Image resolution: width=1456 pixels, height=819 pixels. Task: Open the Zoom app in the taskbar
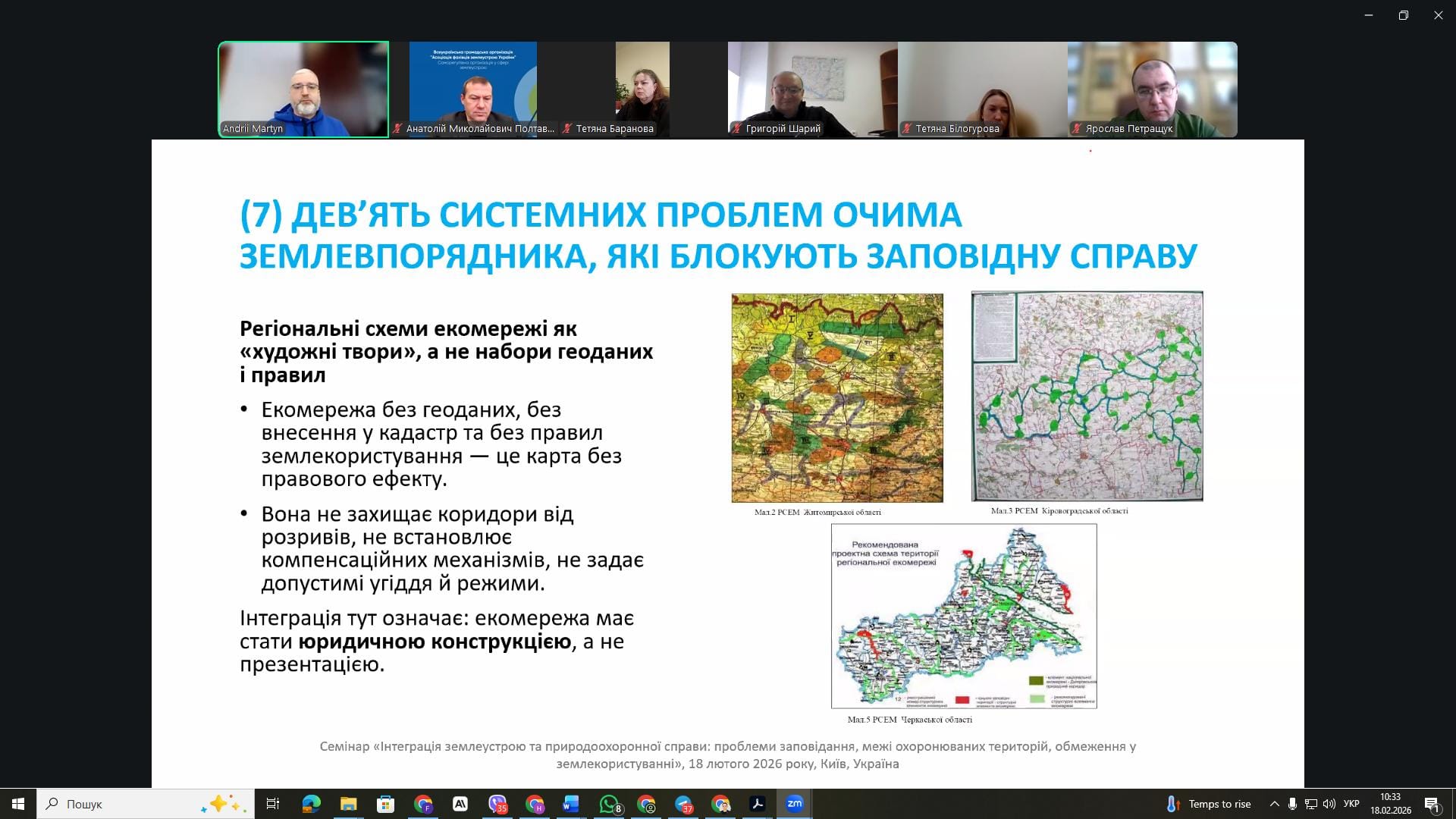pyautogui.click(x=794, y=804)
